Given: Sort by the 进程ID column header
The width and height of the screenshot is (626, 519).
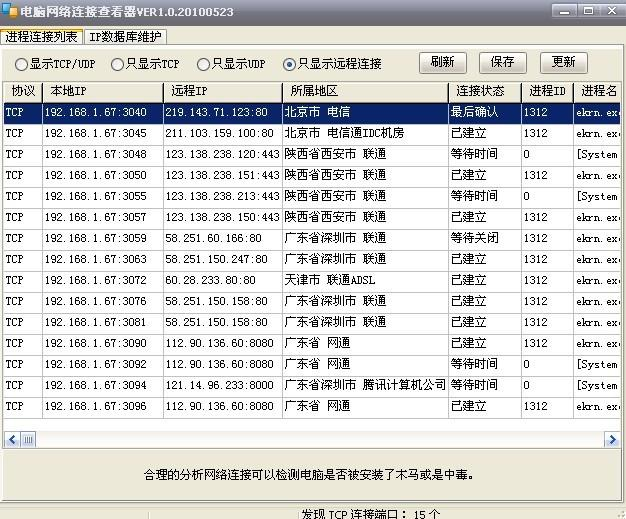Looking at the screenshot, I should [x=547, y=91].
